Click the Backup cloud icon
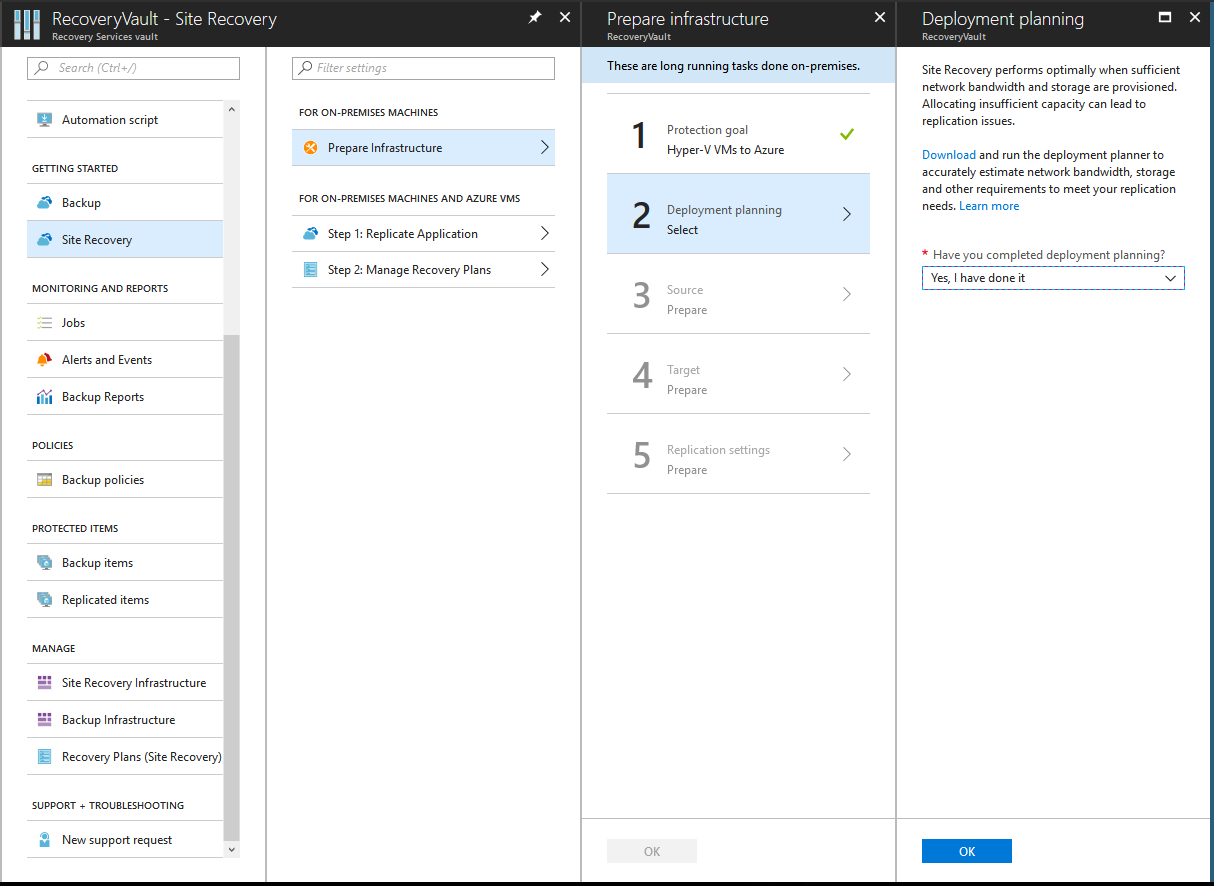The image size is (1214, 886). click(x=44, y=203)
